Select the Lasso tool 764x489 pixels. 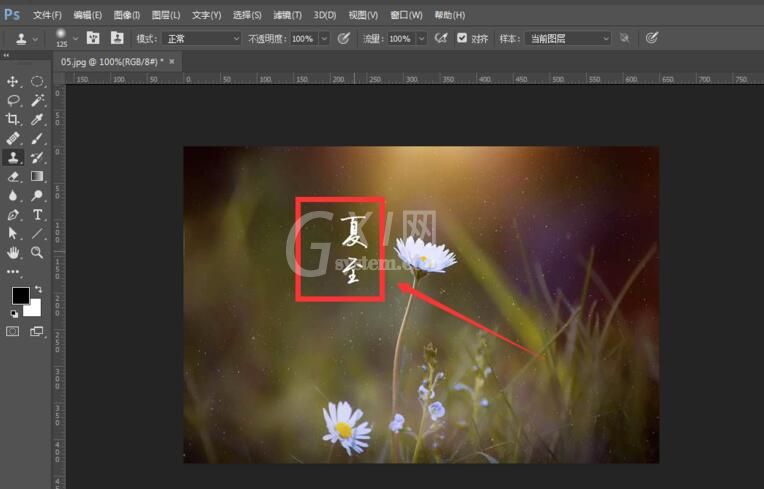point(13,100)
